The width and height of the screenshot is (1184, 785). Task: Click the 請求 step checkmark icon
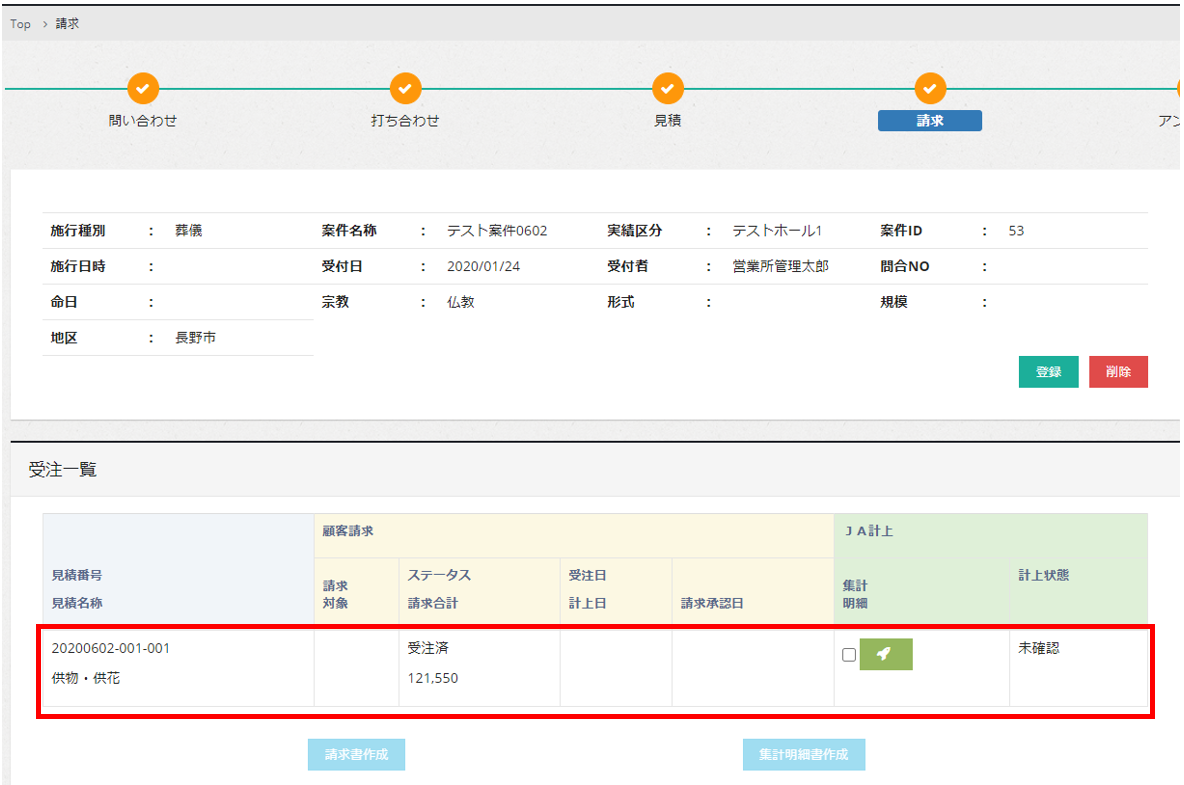tap(930, 89)
